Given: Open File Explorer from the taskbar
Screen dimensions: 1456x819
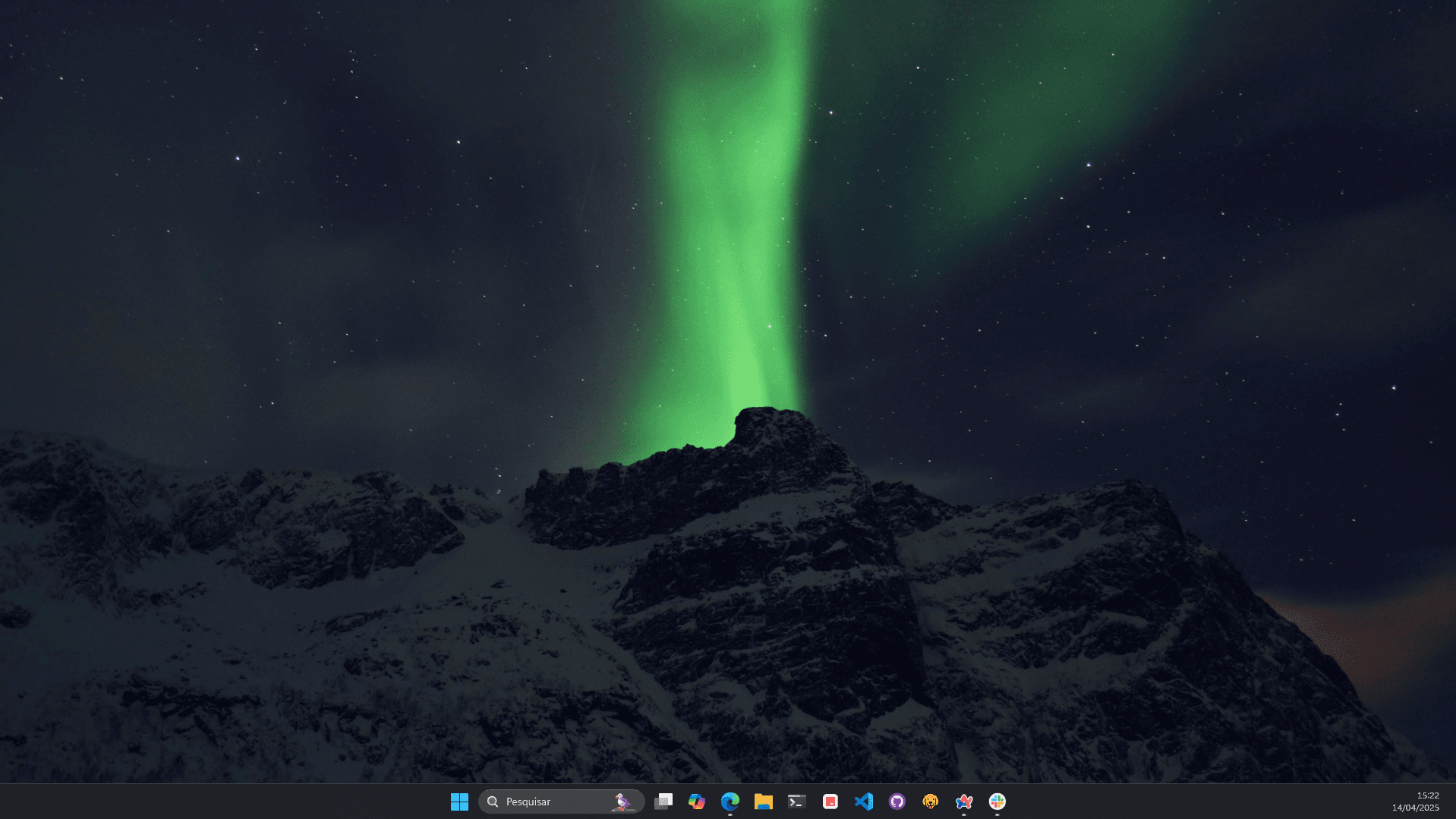Looking at the screenshot, I should [763, 801].
